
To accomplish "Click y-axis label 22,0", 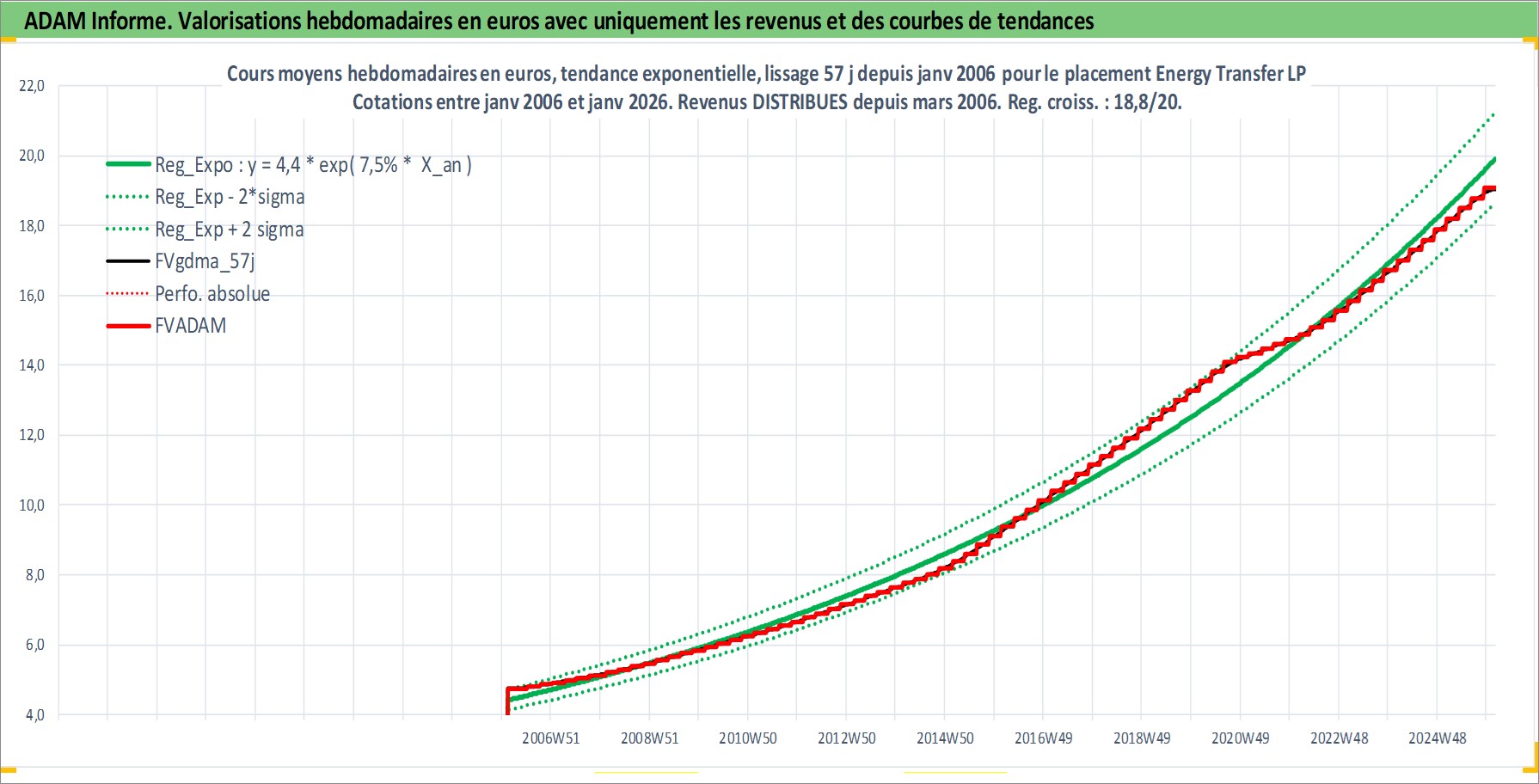I will click(32, 86).
